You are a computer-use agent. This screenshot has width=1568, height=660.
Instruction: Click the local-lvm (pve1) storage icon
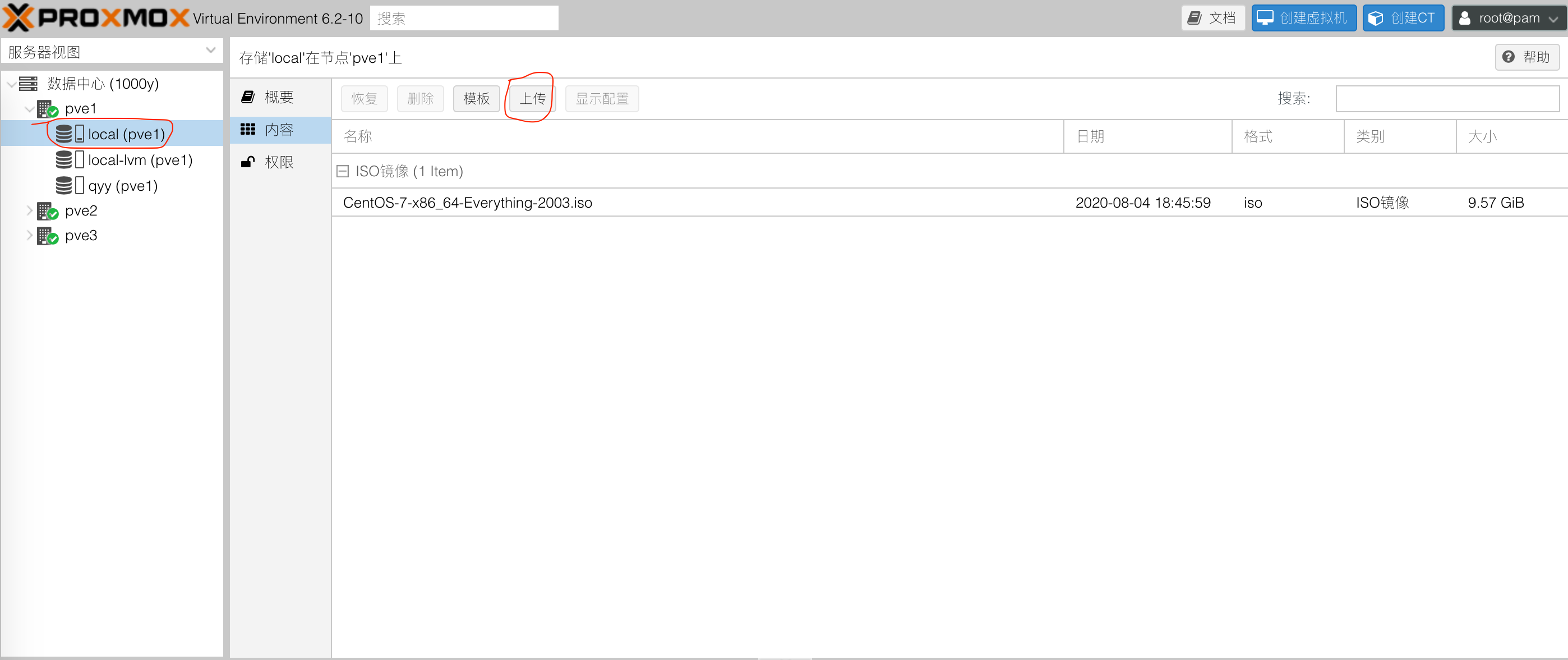click(70, 159)
